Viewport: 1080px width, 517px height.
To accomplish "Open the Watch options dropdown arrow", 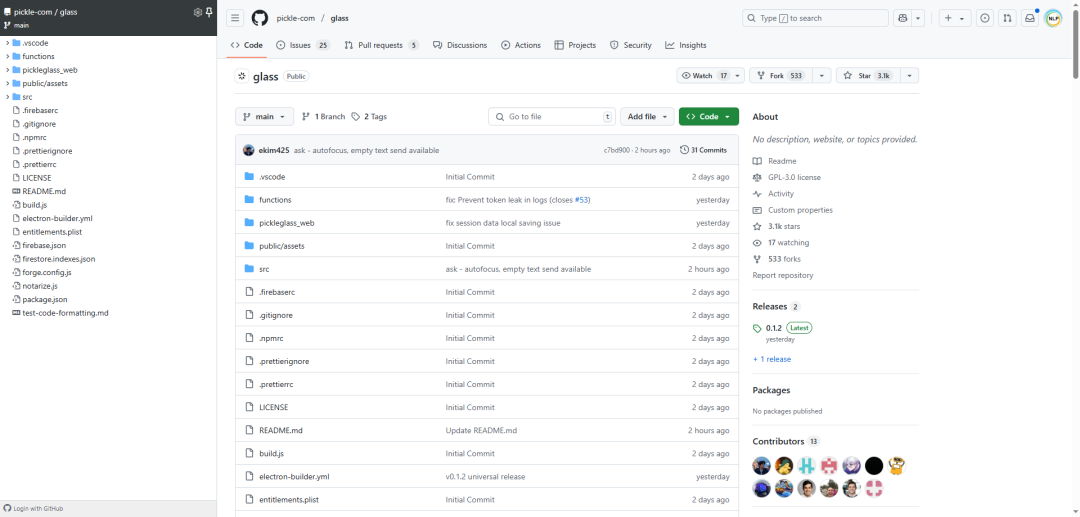I will pyautogui.click(x=738, y=76).
